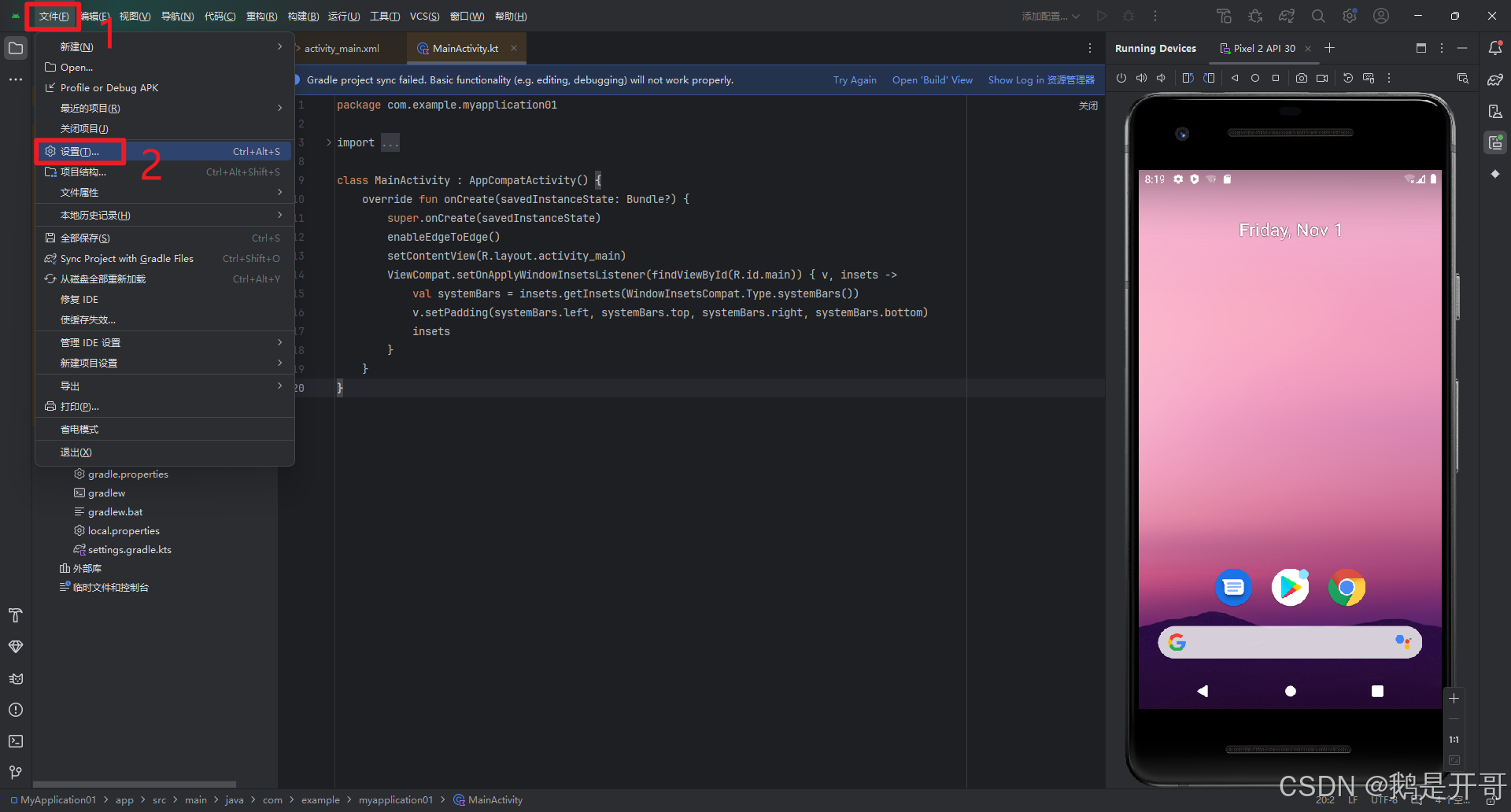Open the App Quality Insights gem icon
Screen dimensions: 1511x812
[16, 647]
